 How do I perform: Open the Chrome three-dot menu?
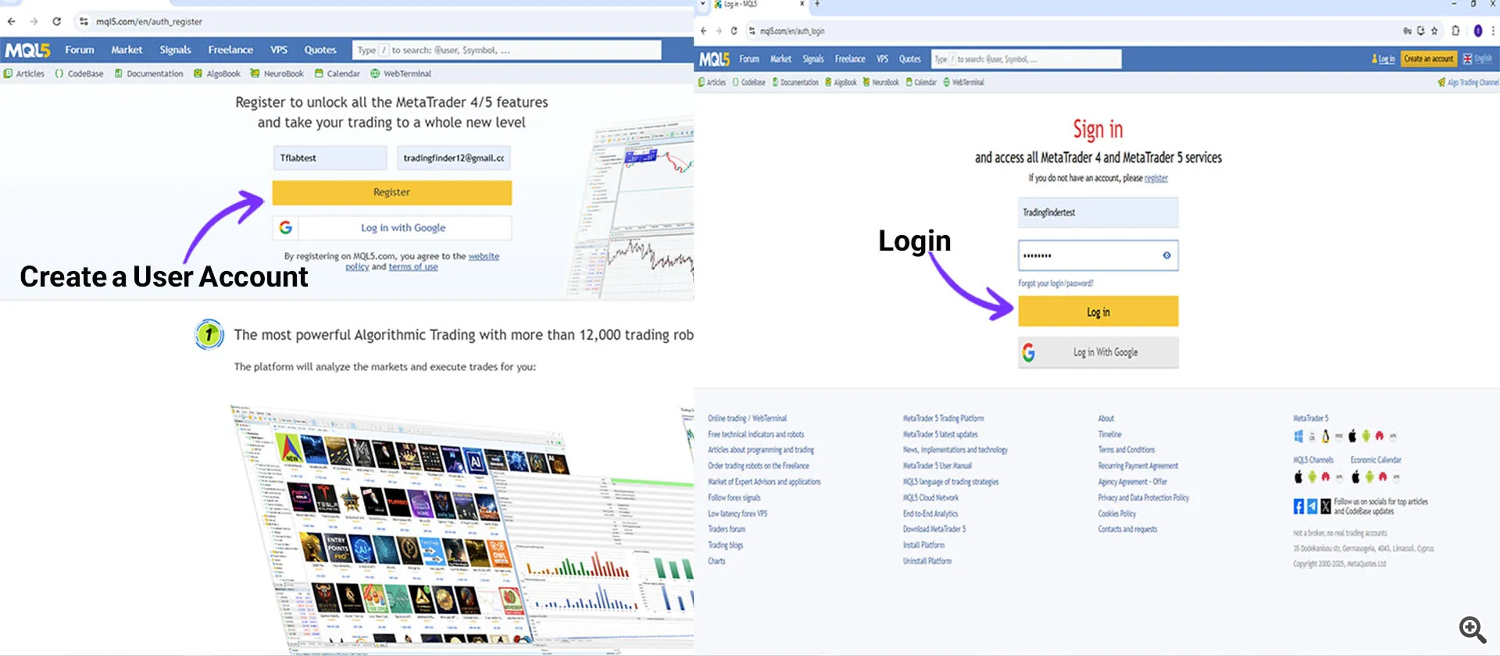click(x=1493, y=31)
